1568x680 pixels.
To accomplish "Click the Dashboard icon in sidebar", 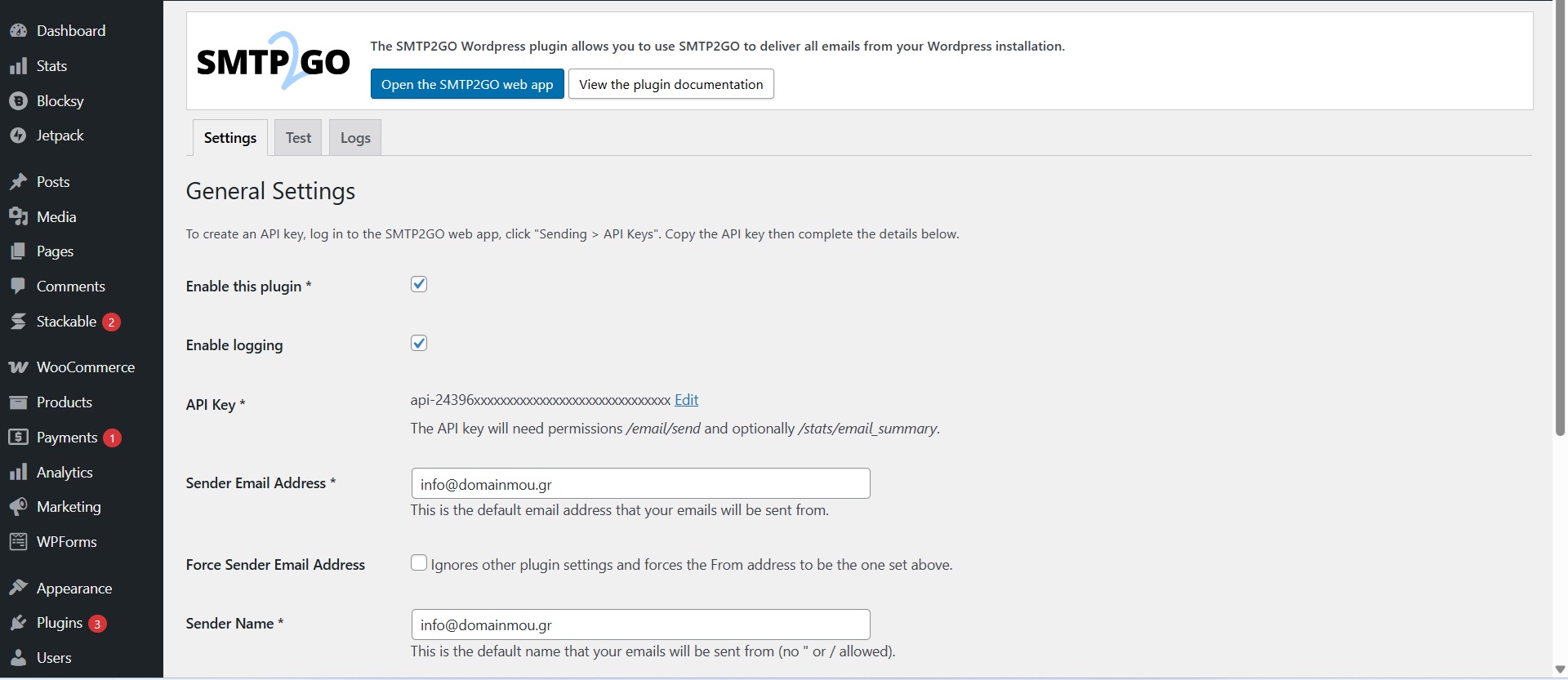I will click(18, 31).
